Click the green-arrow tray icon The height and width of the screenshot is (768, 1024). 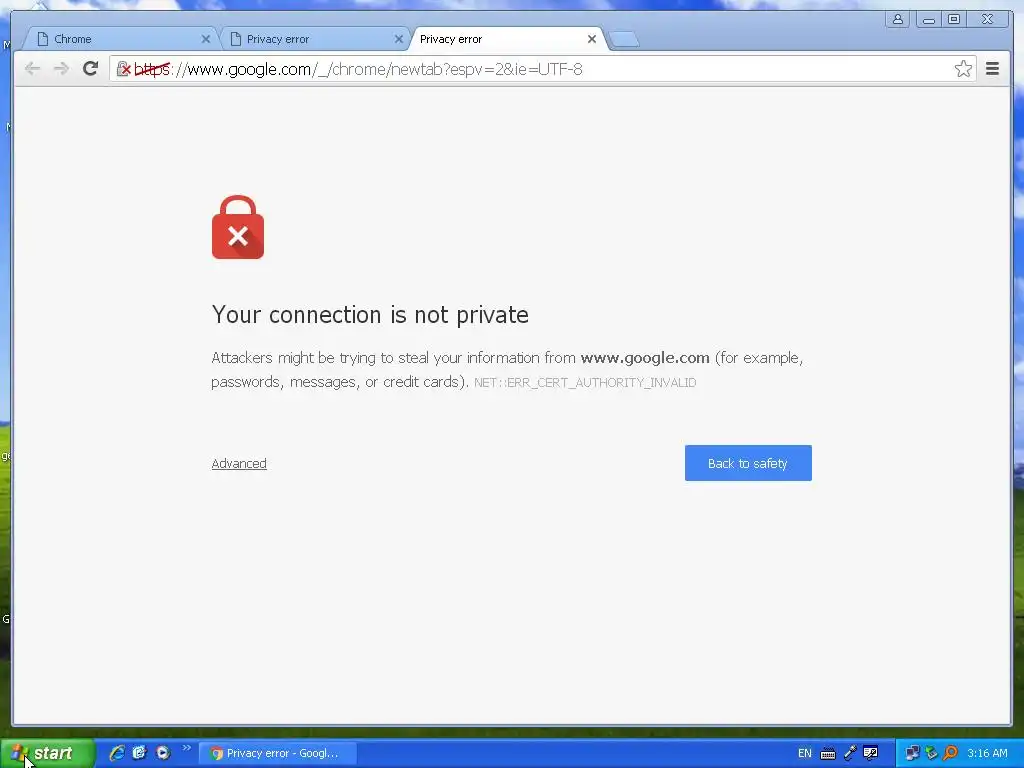931,753
